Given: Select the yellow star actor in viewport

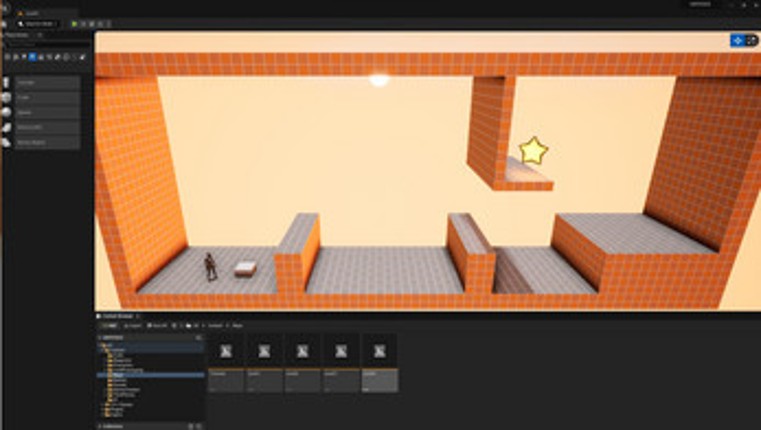Looking at the screenshot, I should point(533,150).
